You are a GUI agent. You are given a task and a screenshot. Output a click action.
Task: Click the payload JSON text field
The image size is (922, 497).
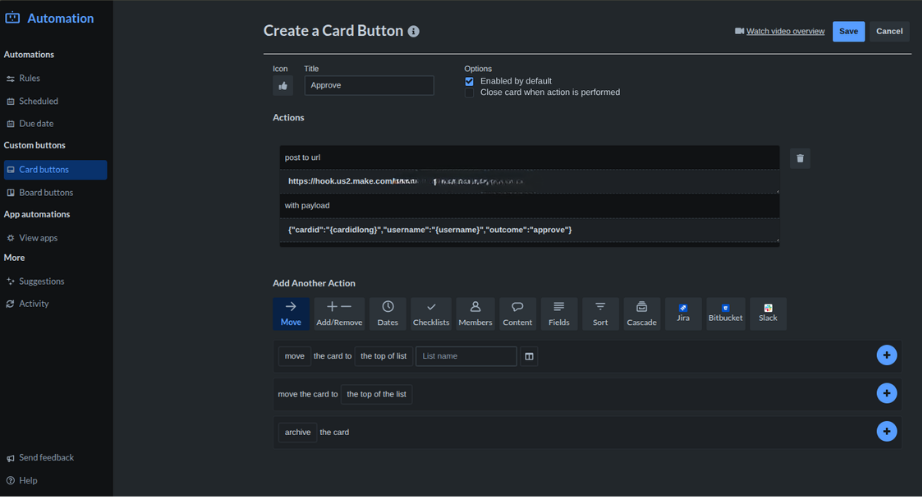click(530, 230)
